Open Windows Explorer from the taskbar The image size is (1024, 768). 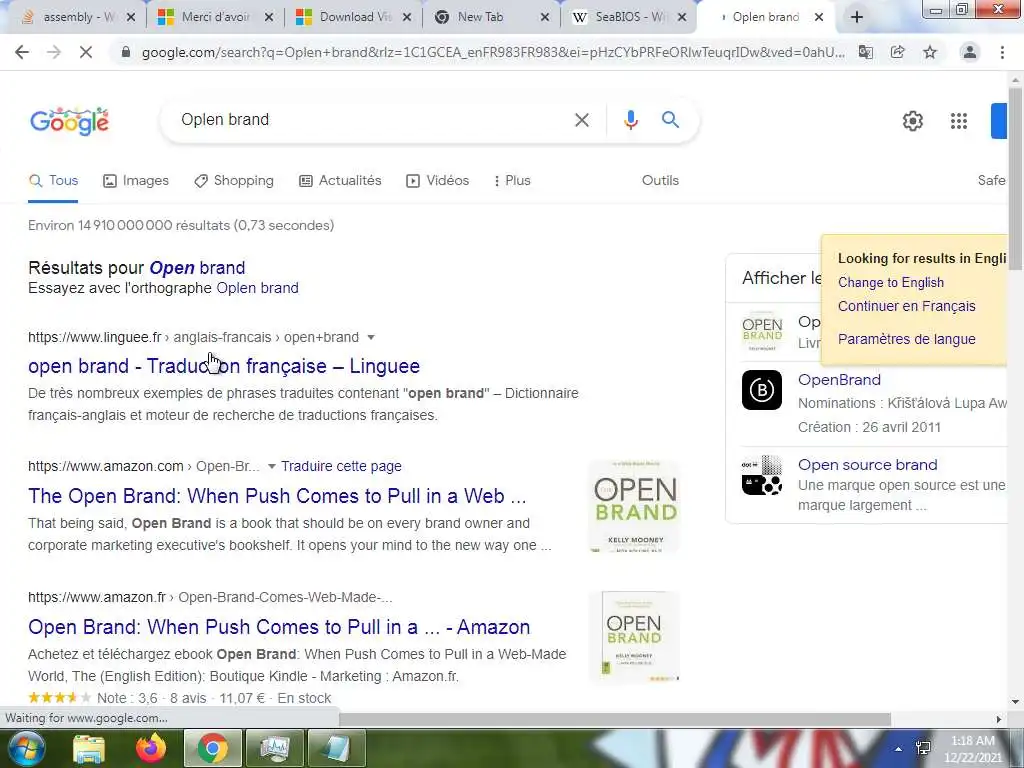(x=89, y=748)
